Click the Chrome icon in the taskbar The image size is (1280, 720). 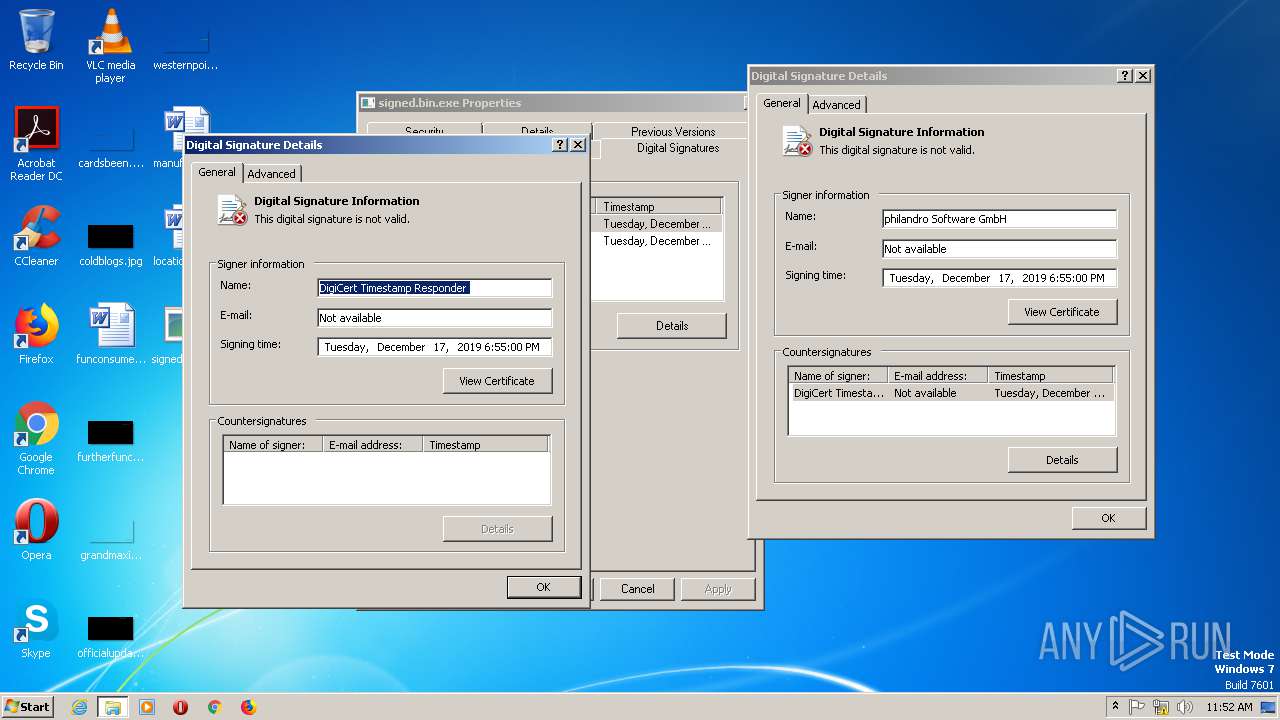pos(214,707)
